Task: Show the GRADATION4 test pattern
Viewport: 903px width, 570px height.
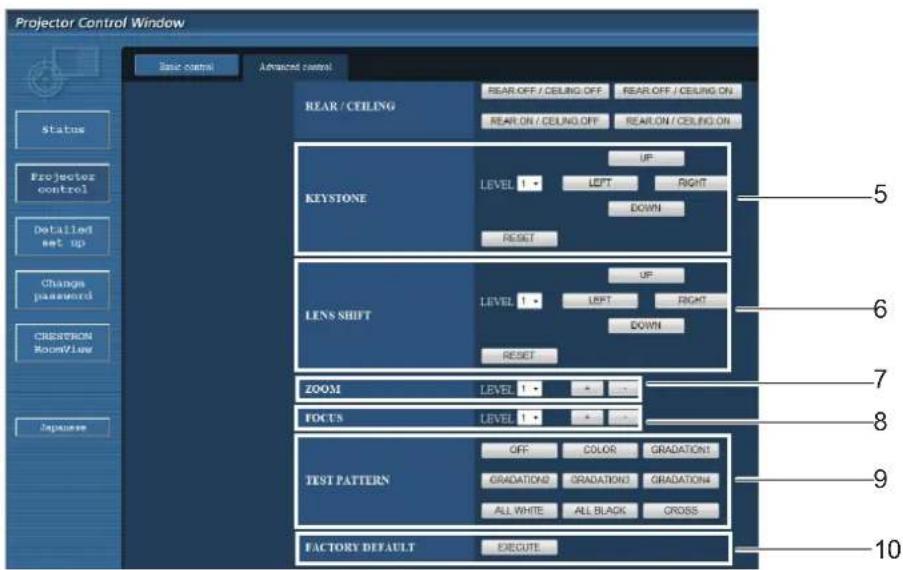Action: point(681,480)
